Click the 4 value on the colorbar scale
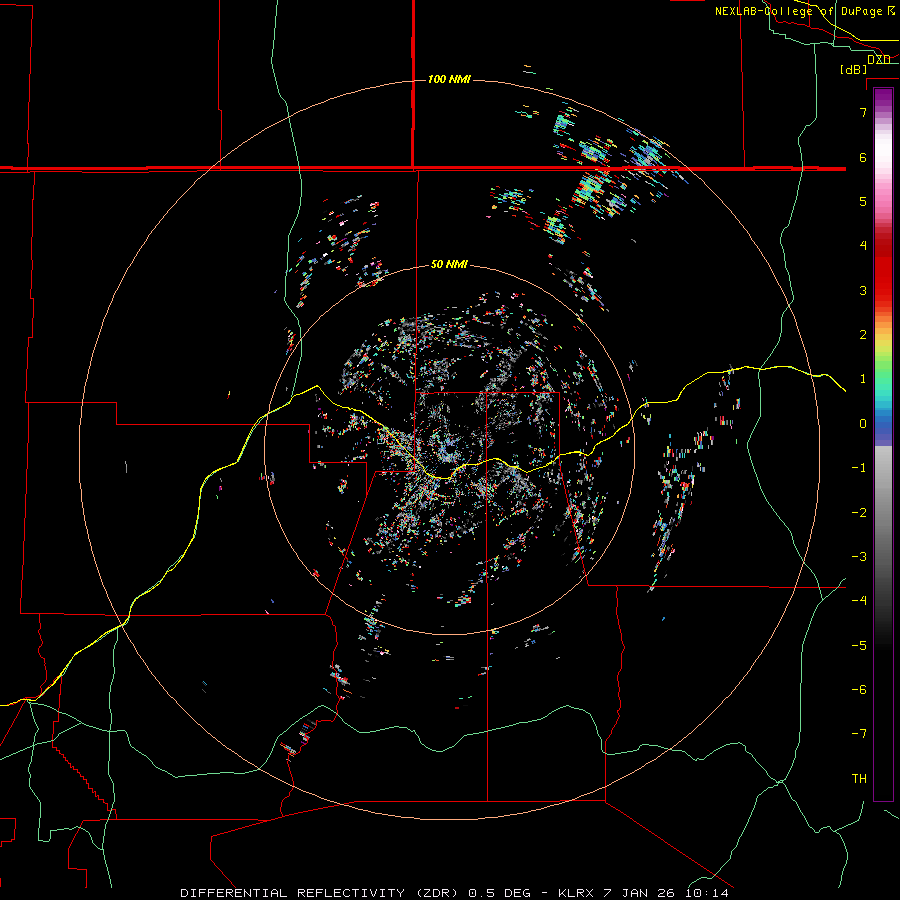The height and width of the screenshot is (900, 900). point(863,246)
